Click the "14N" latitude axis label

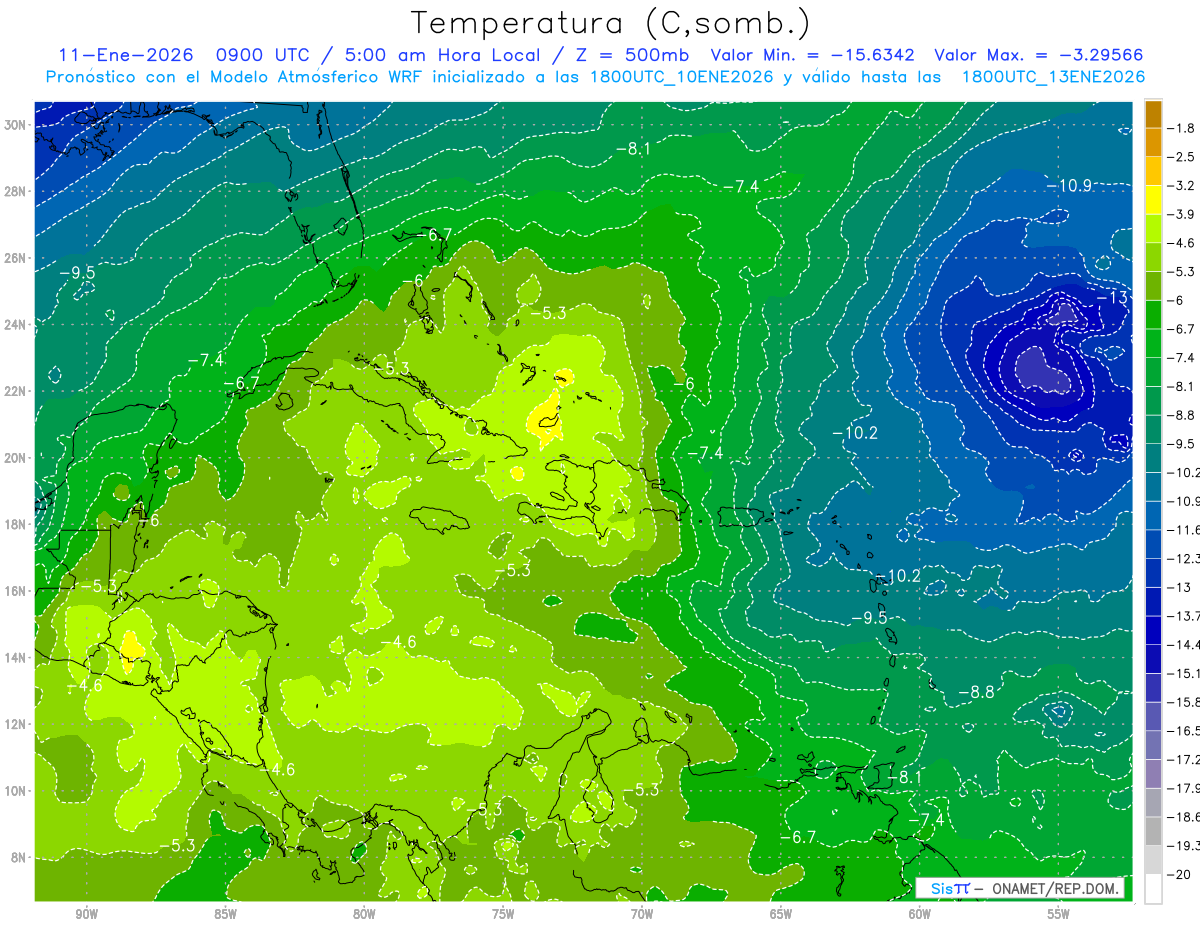[x=16, y=658]
